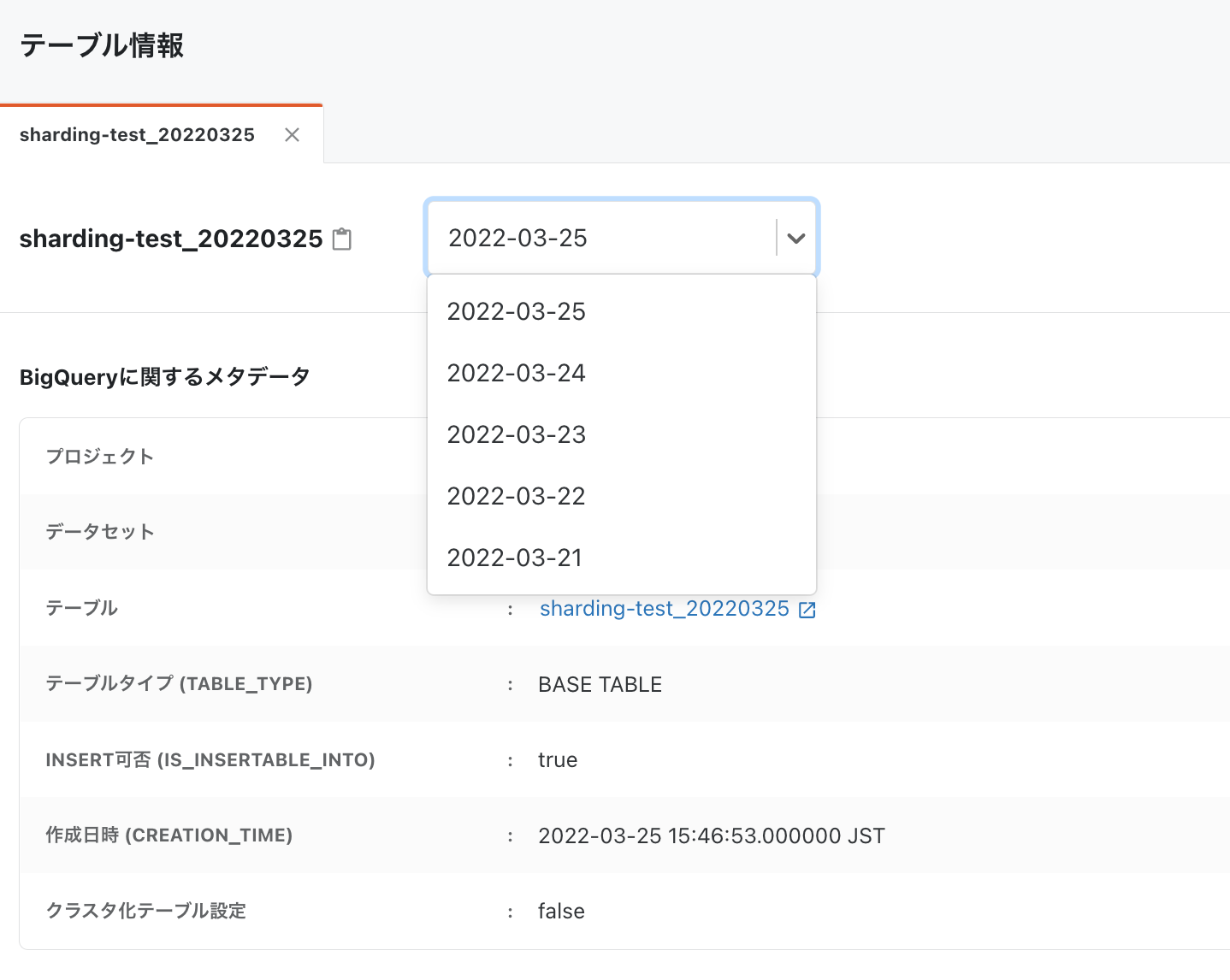Pick the 2022-03-23 option
Viewport: 1230px width, 980px height.
click(x=622, y=434)
